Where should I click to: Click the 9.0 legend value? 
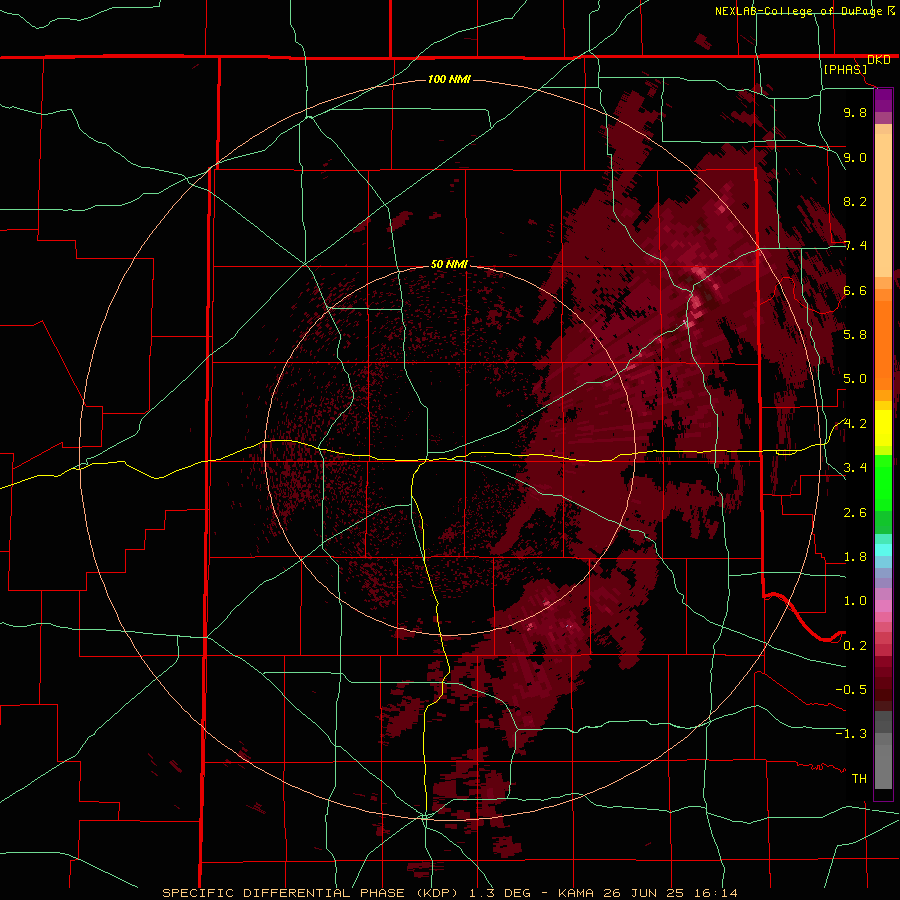(x=855, y=157)
